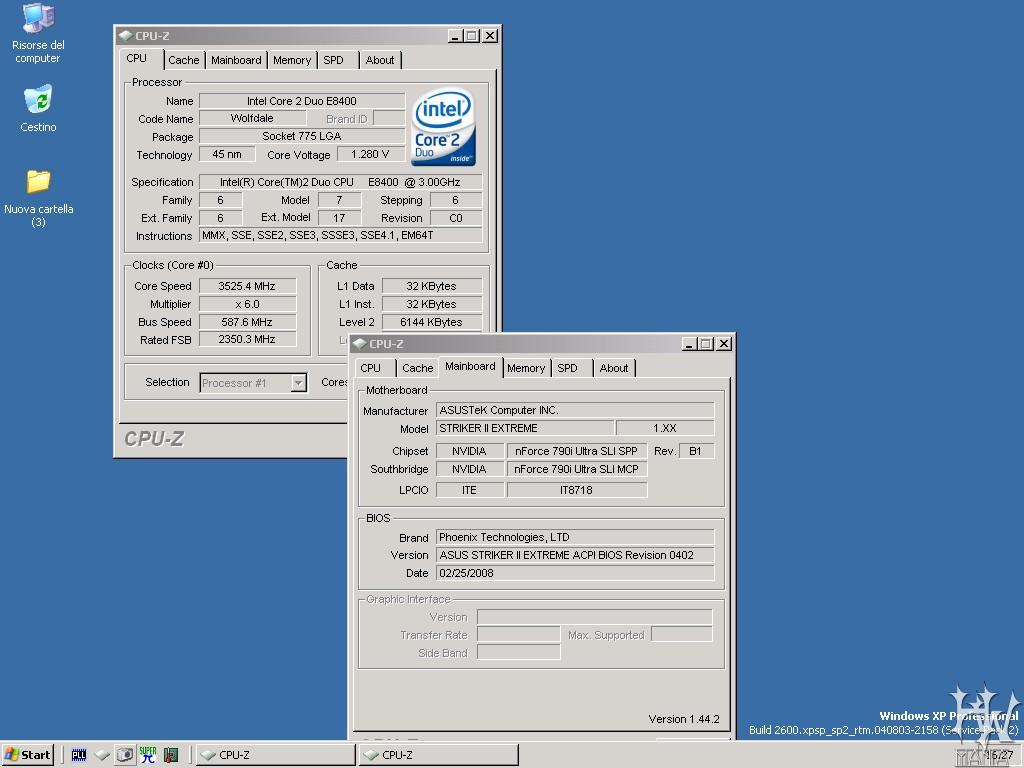This screenshot has width=1024, height=768.
Task: Click the BIOS Brand field Phoenix Technologies, LTD
Action: tap(575, 537)
